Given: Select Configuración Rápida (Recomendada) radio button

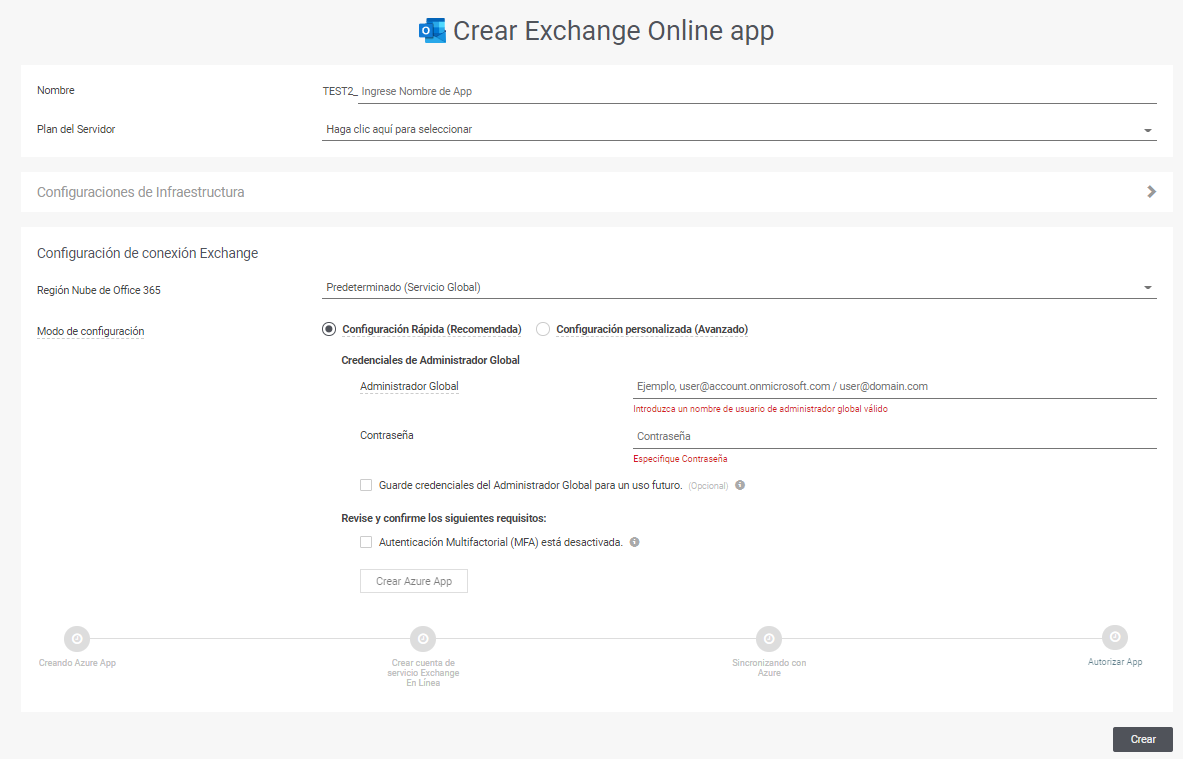Looking at the screenshot, I should [329, 329].
